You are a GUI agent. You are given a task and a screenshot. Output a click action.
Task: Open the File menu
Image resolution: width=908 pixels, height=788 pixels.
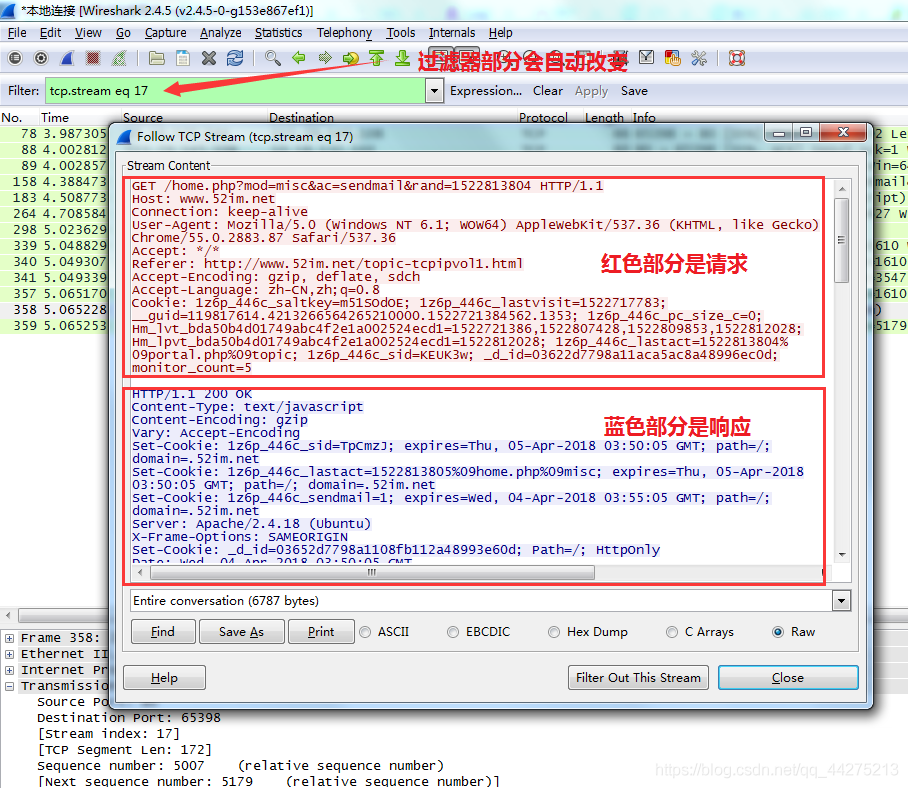17,33
